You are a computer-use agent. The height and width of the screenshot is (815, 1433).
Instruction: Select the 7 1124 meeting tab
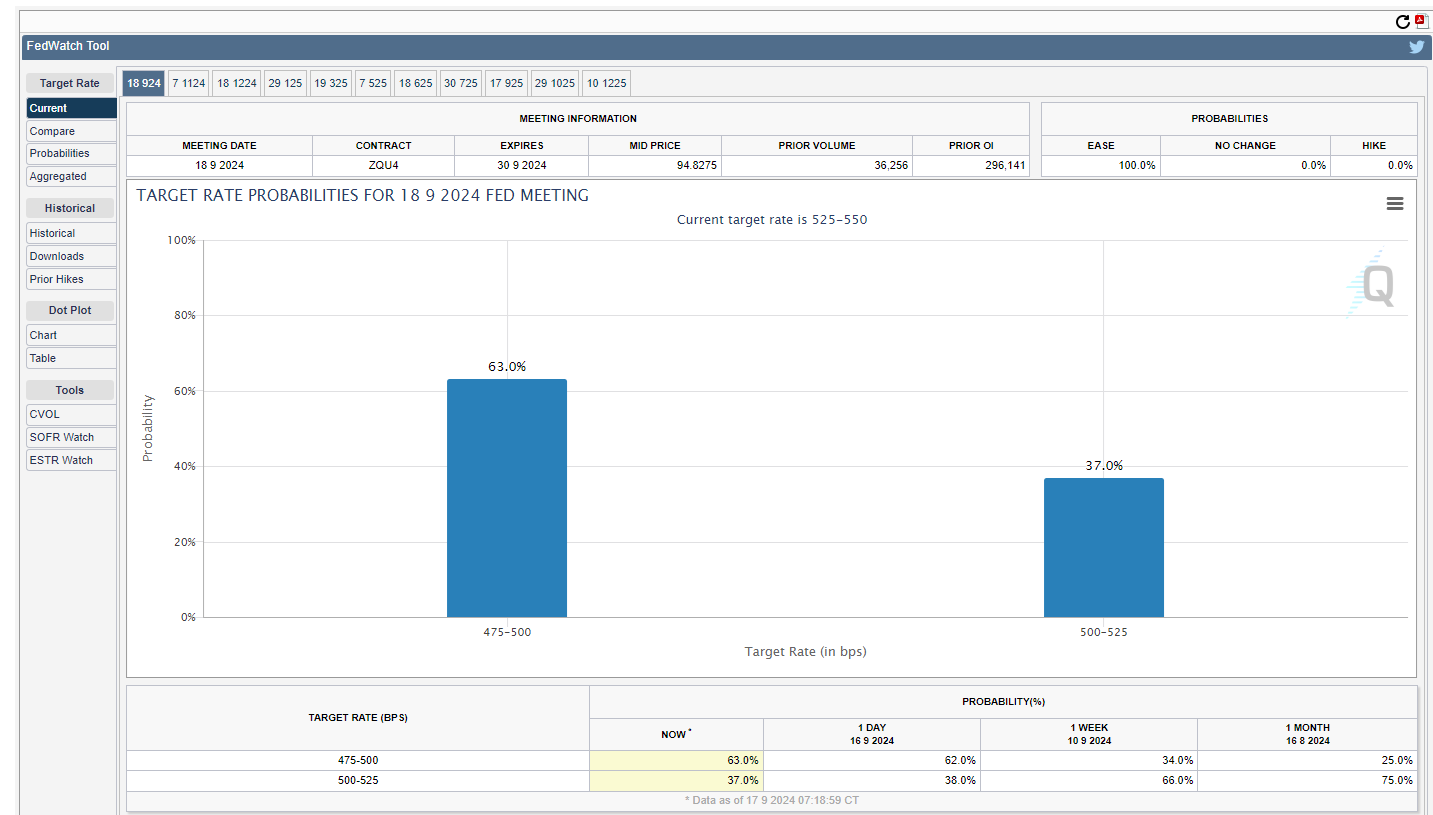click(x=188, y=83)
